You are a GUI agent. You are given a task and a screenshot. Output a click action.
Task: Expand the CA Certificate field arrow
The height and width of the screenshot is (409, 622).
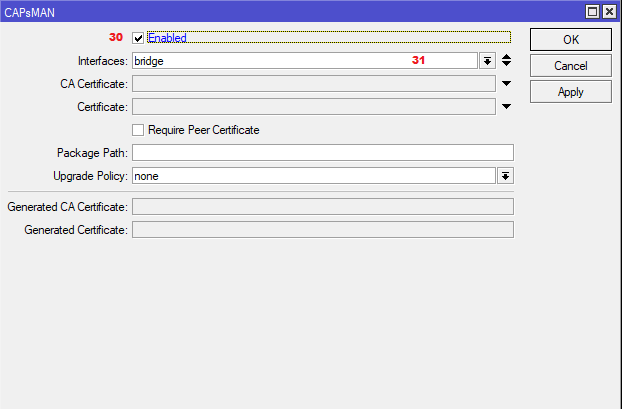coord(507,84)
